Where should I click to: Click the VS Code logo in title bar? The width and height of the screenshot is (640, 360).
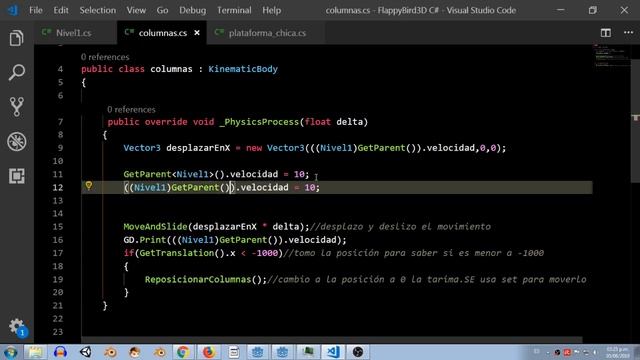pyautogui.click(x=12, y=10)
